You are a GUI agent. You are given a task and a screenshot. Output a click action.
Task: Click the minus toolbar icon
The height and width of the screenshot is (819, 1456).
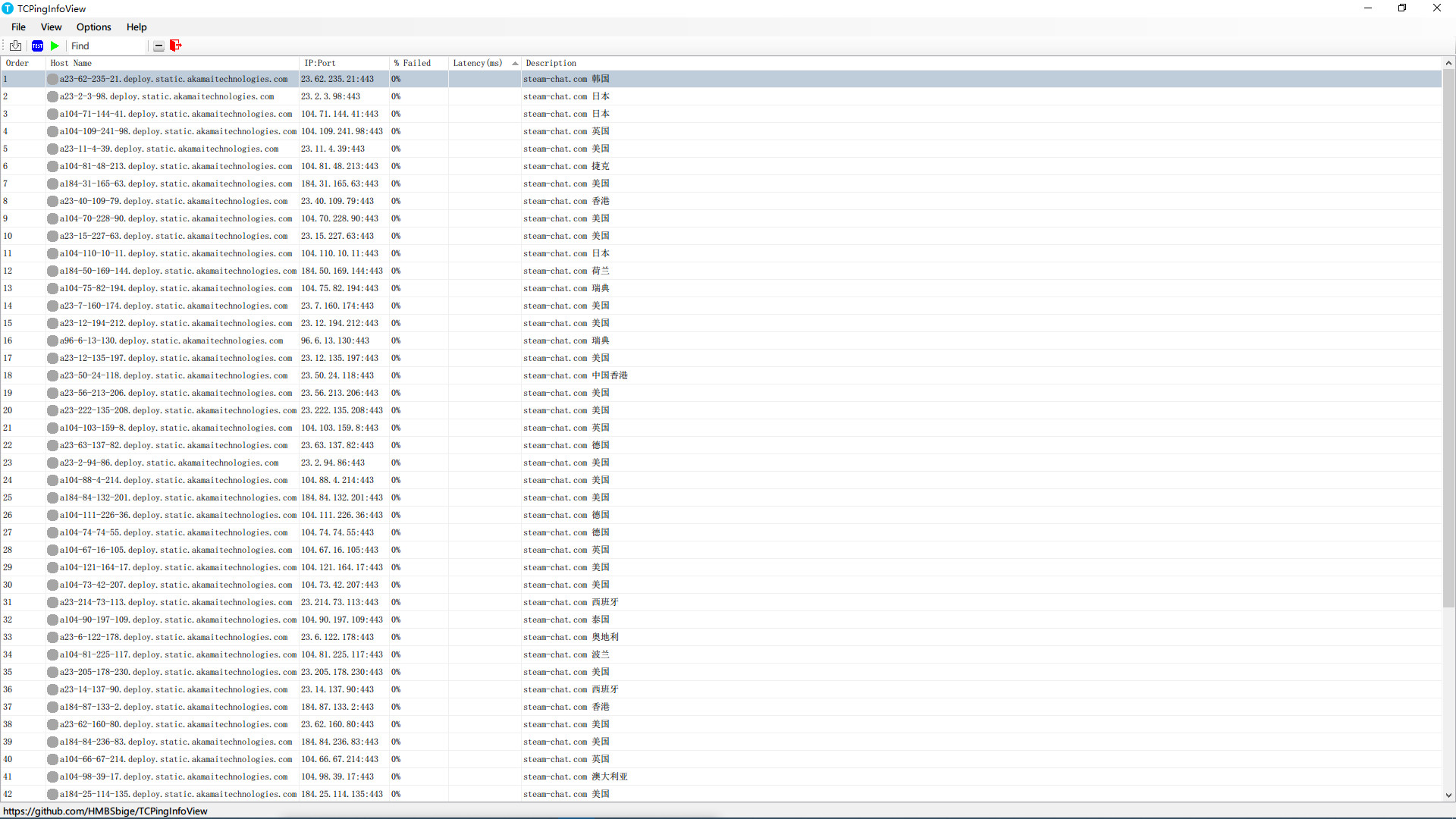(158, 45)
